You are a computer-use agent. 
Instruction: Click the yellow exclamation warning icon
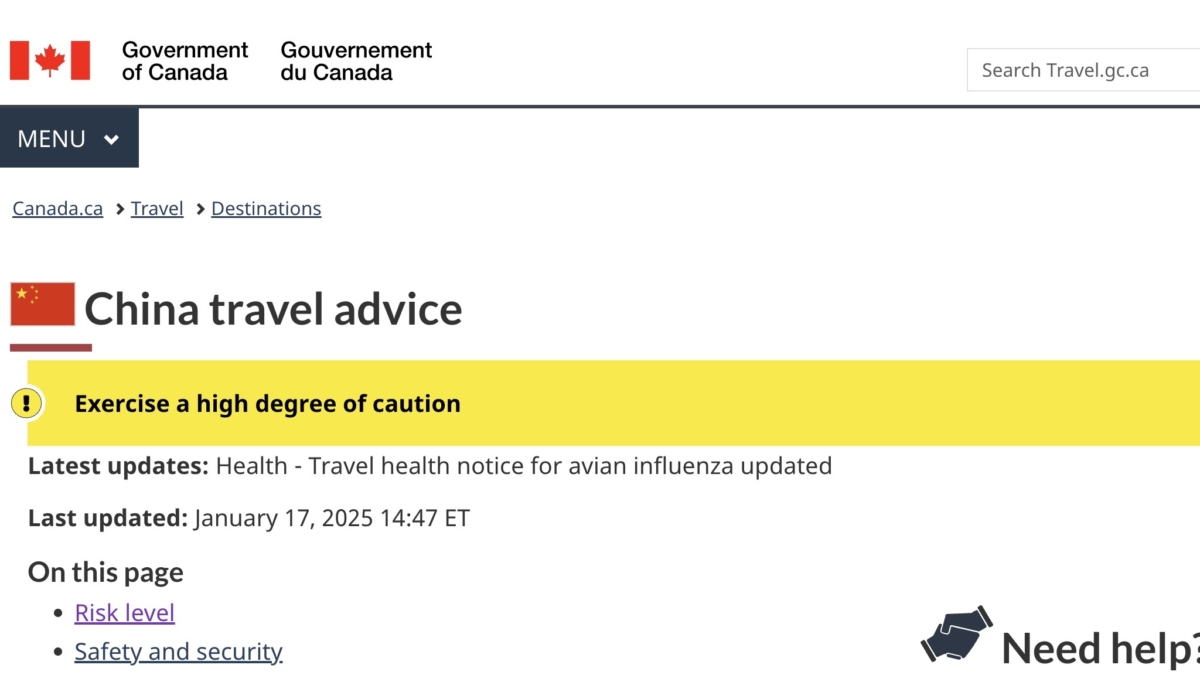click(x=27, y=404)
